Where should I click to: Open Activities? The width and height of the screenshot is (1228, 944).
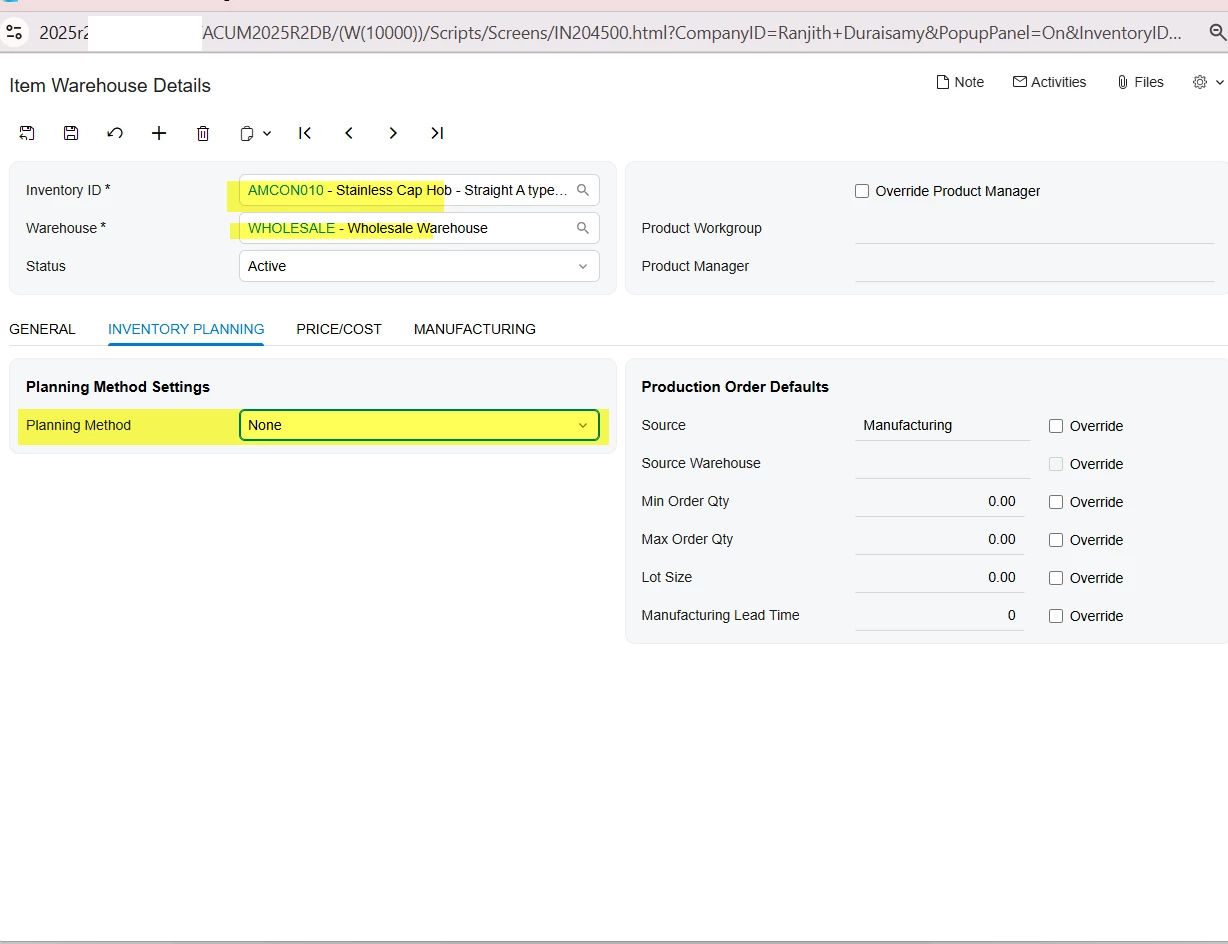(x=1049, y=82)
